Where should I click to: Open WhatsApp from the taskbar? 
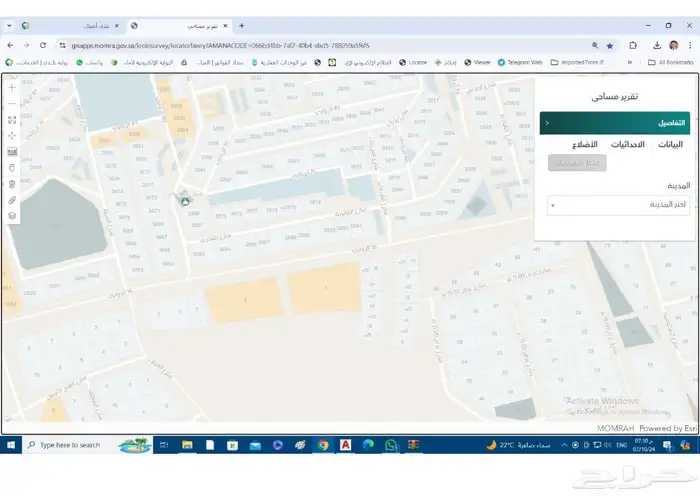391,445
